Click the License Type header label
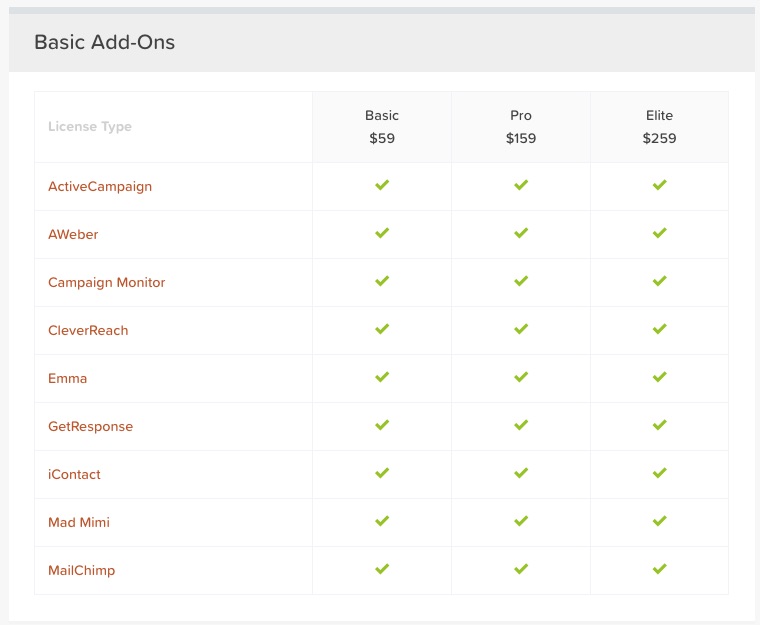The image size is (760, 625). 90,127
